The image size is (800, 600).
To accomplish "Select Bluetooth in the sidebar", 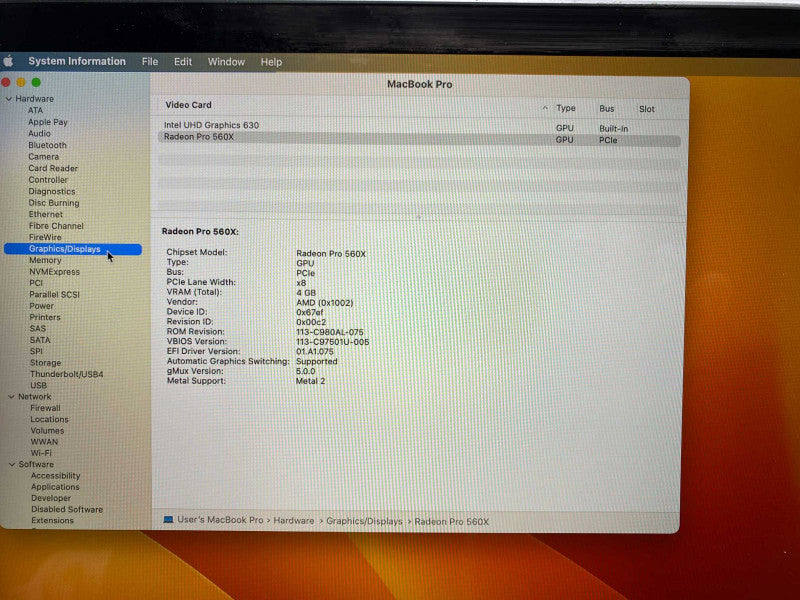I will (47, 145).
